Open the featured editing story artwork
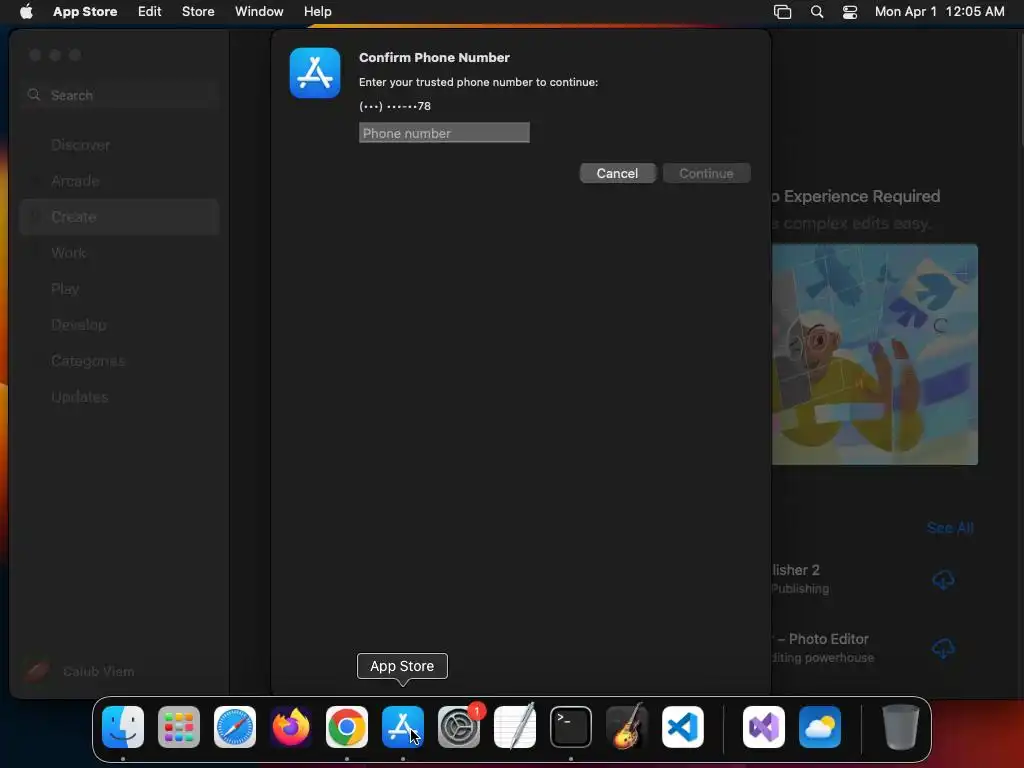The width and height of the screenshot is (1024, 768). 874,355
